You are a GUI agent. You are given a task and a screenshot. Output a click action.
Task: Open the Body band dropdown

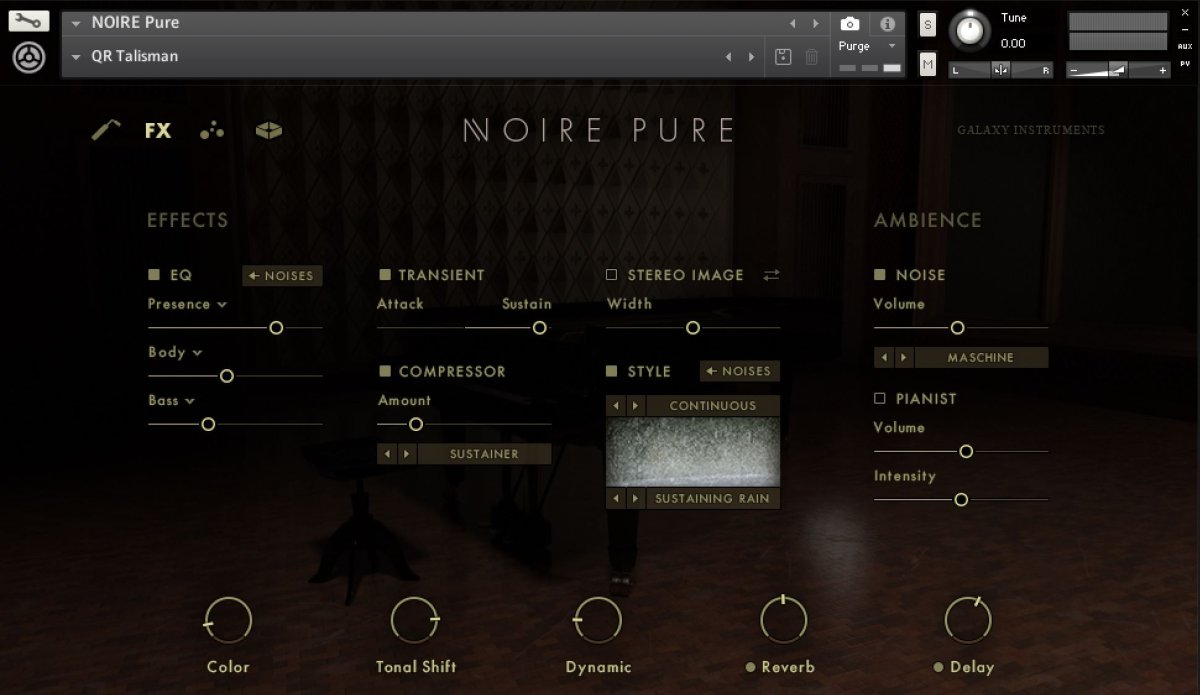(175, 352)
